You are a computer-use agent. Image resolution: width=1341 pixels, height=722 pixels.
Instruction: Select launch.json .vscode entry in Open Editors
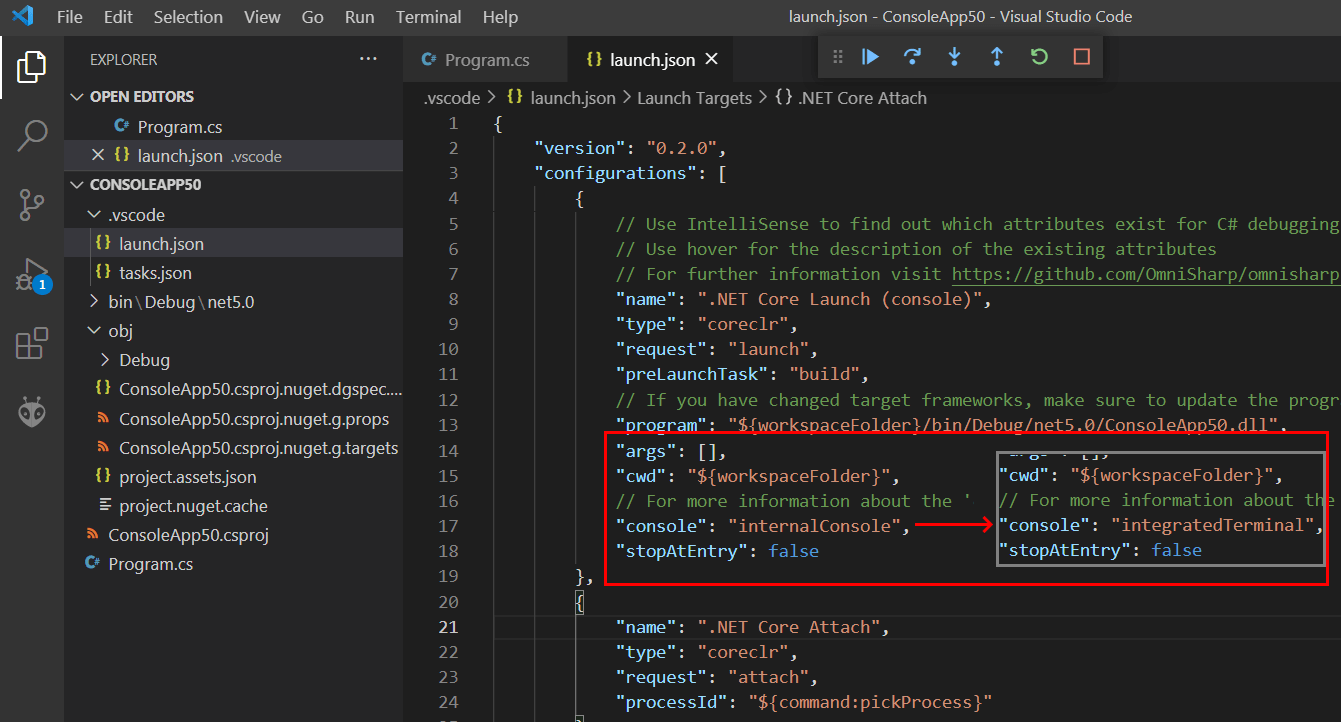click(234, 156)
